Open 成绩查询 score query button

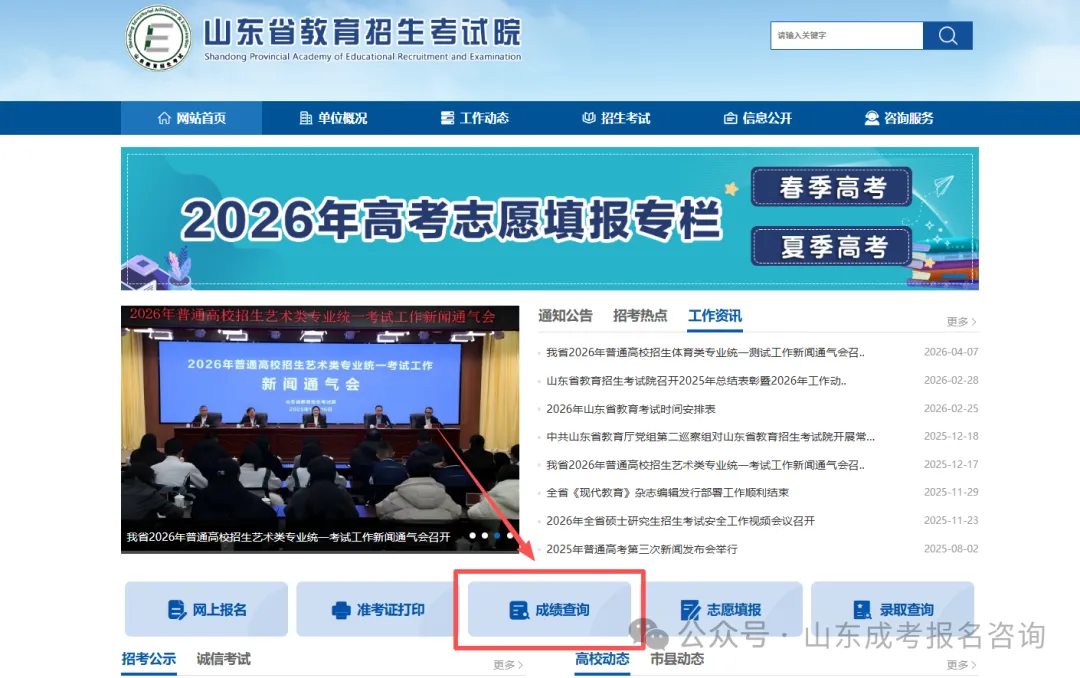click(x=549, y=609)
